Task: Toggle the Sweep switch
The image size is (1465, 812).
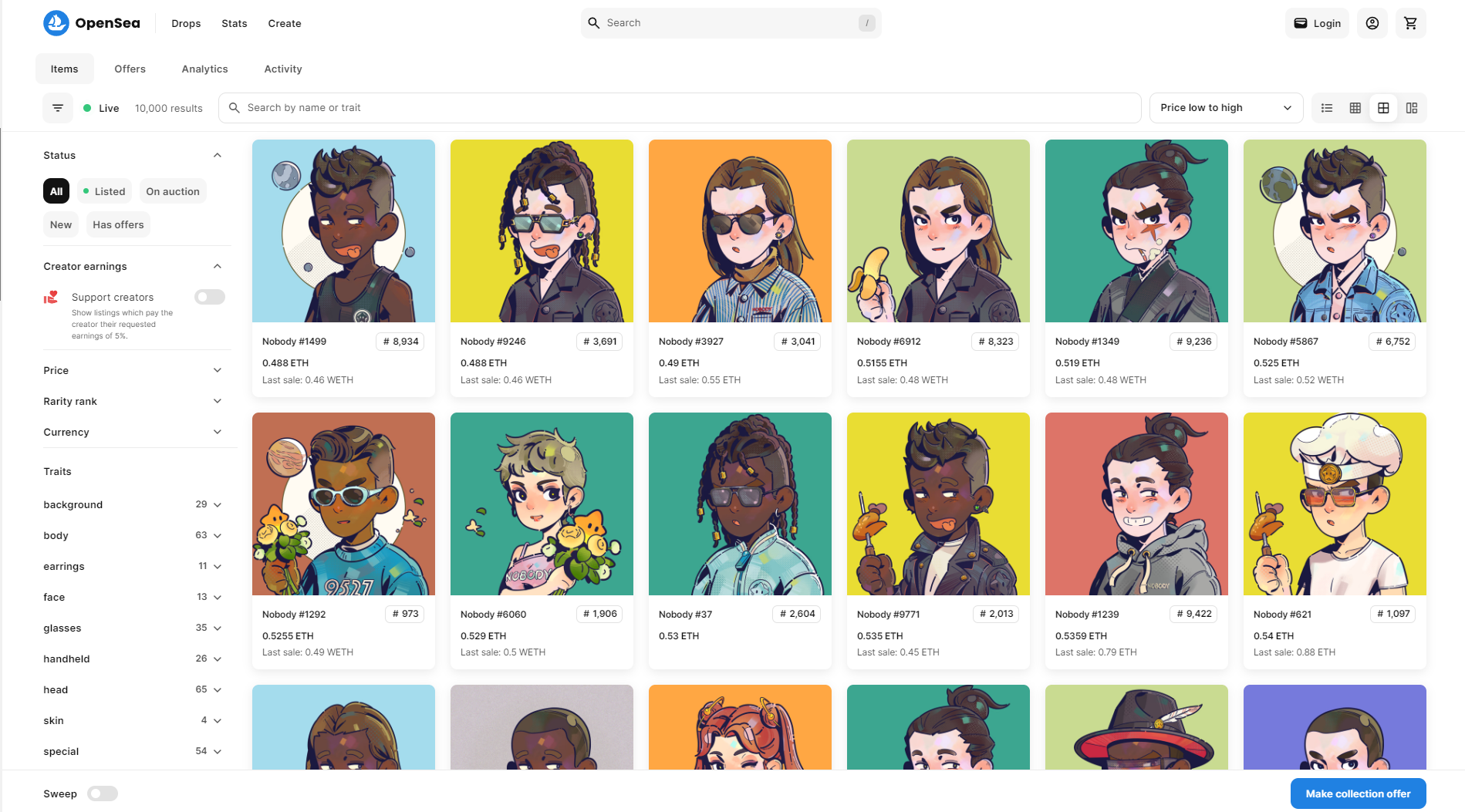Action: click(x=103, y=793)
